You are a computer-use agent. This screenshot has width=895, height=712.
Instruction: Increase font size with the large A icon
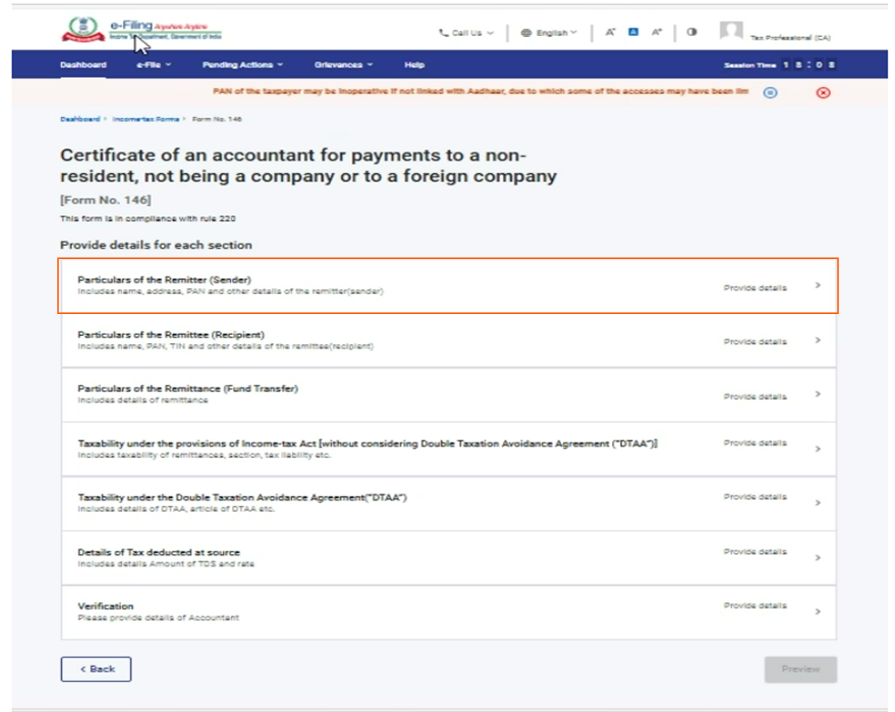(x=657, y=33)
